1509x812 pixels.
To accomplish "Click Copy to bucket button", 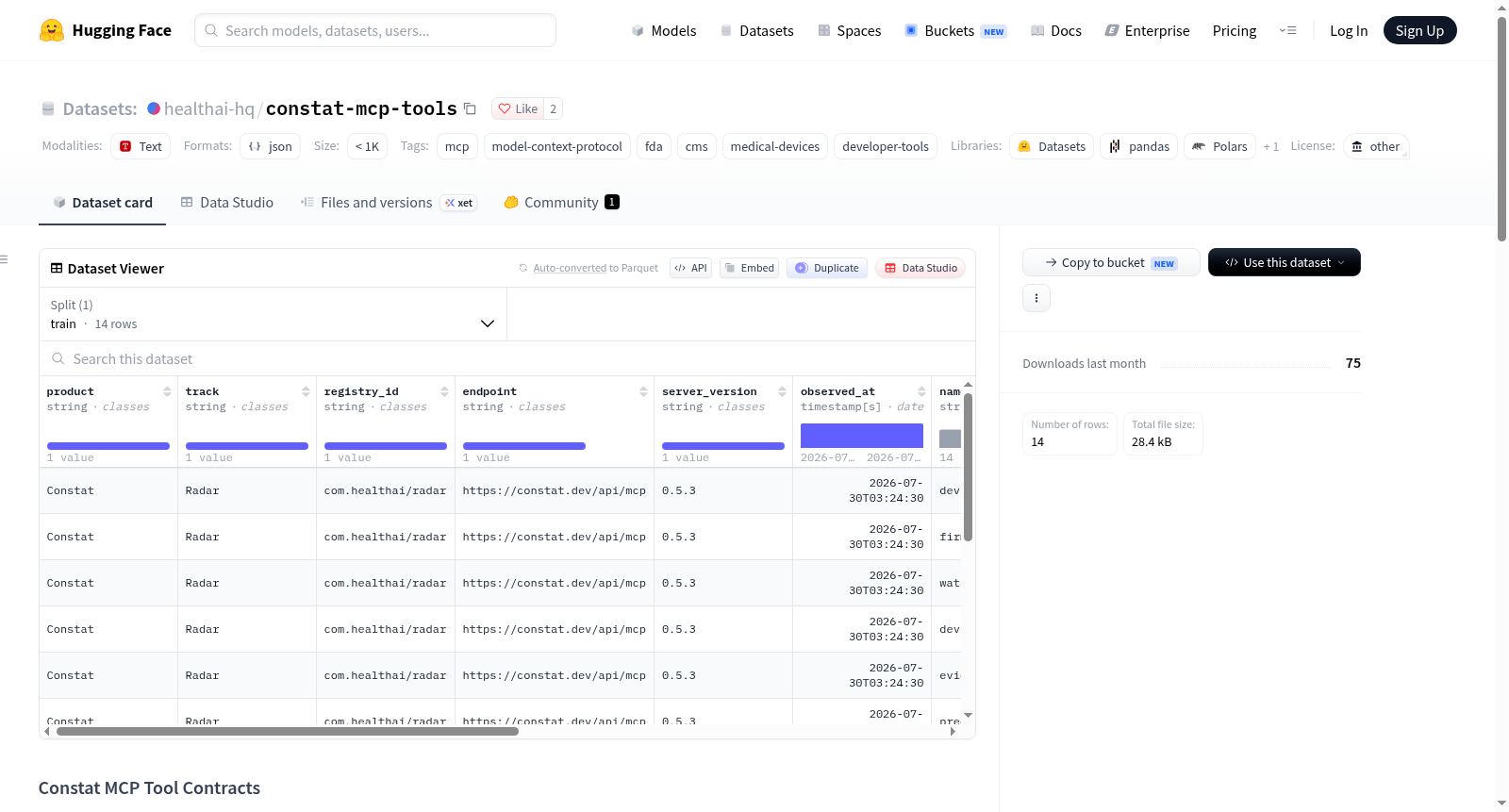I will tap(1110, 262).
